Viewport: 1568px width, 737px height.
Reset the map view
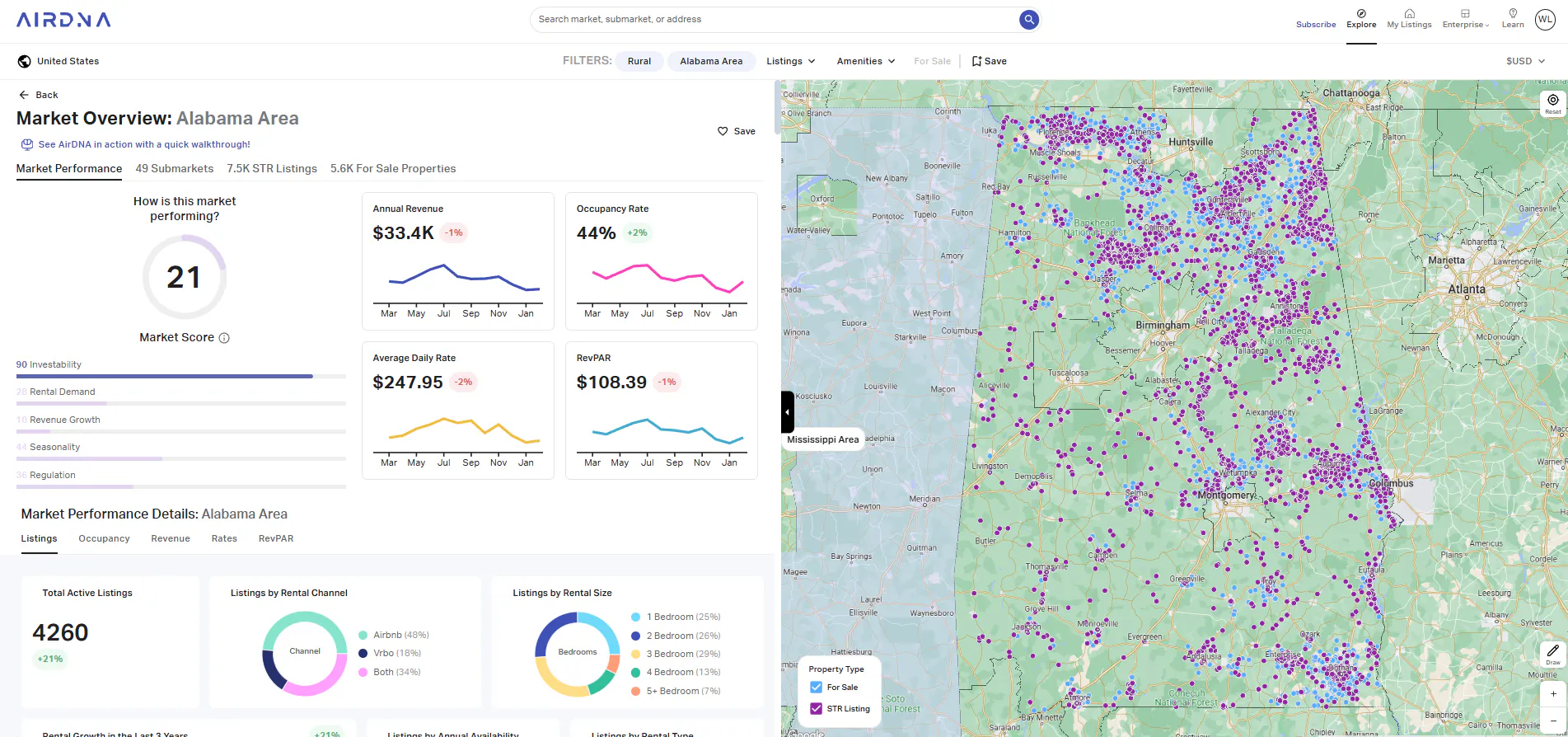click(x=1553, y=103)
